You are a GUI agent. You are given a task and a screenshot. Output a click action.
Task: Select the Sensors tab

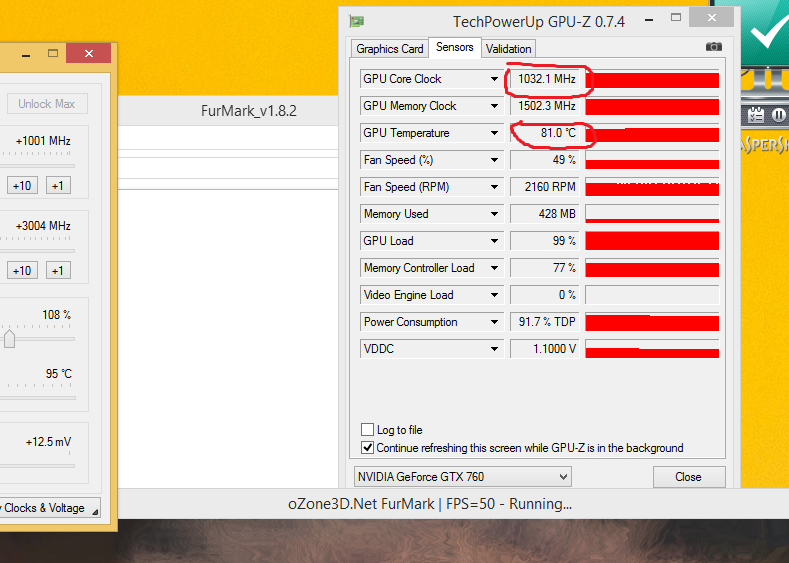click(454, 47)
